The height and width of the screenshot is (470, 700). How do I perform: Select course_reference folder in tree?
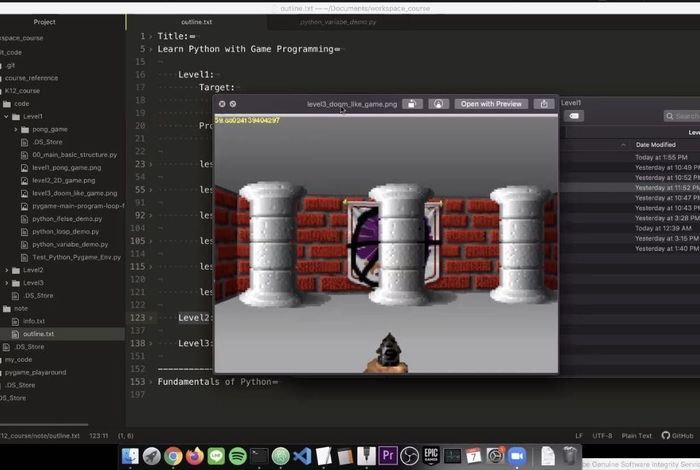click(x=31, y=78)
